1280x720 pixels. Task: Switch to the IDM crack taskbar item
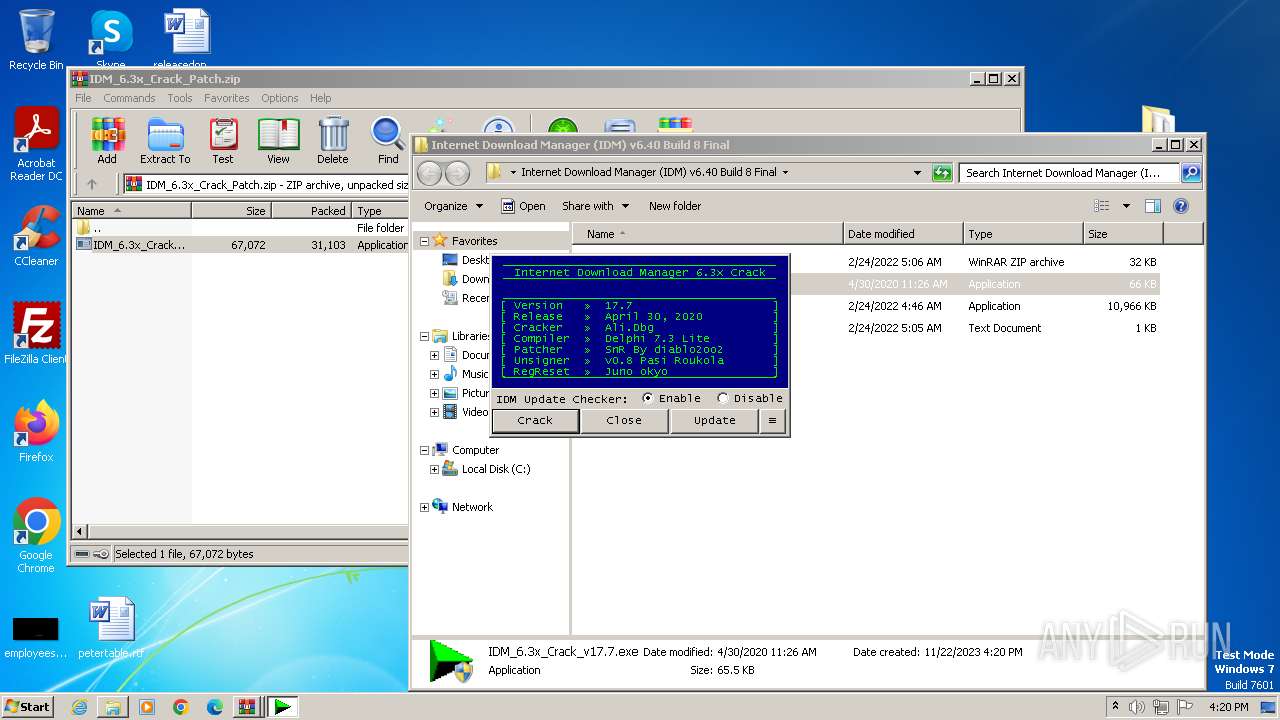pos(284,707)
